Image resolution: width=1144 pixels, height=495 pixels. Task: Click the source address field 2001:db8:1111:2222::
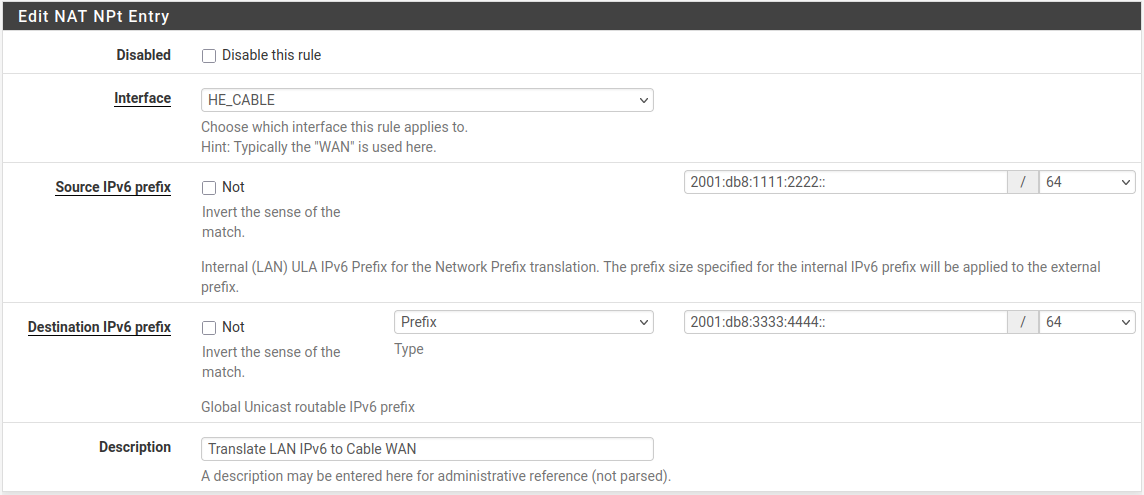(x=846, y=182)
